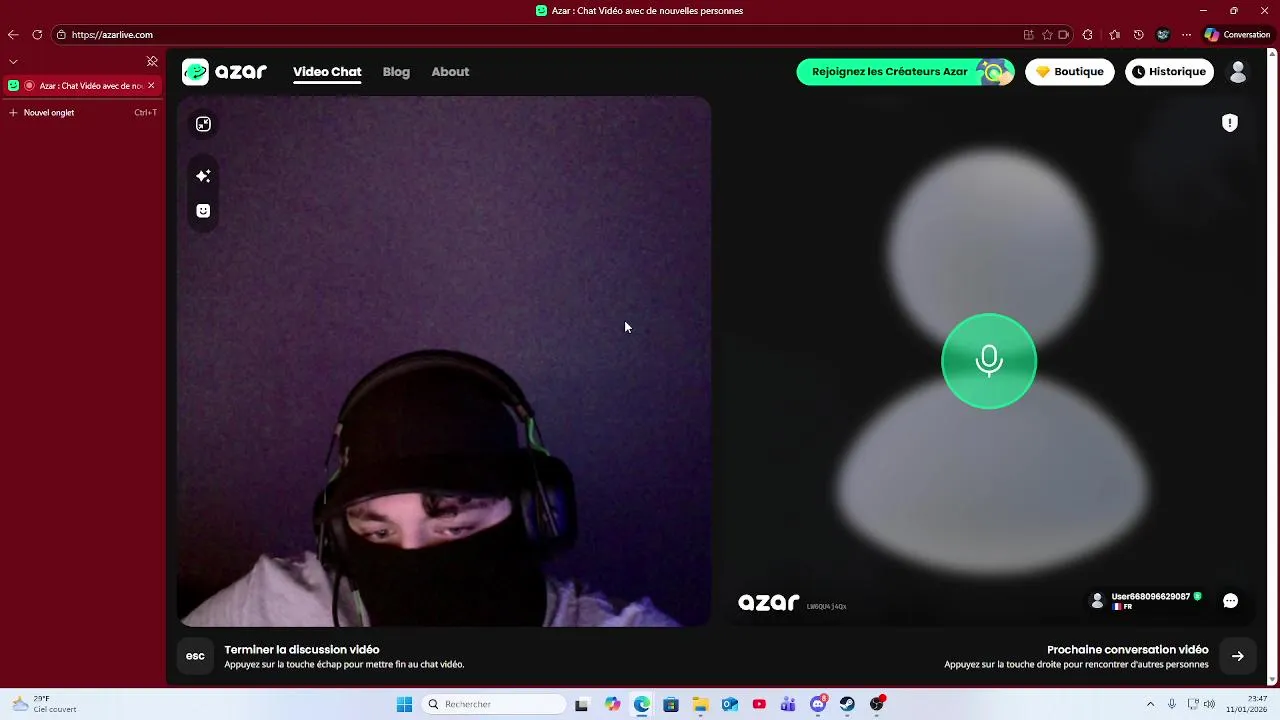
Task: Select the Azar Chat Vidéo tab
Action: (x=83, y=86)
